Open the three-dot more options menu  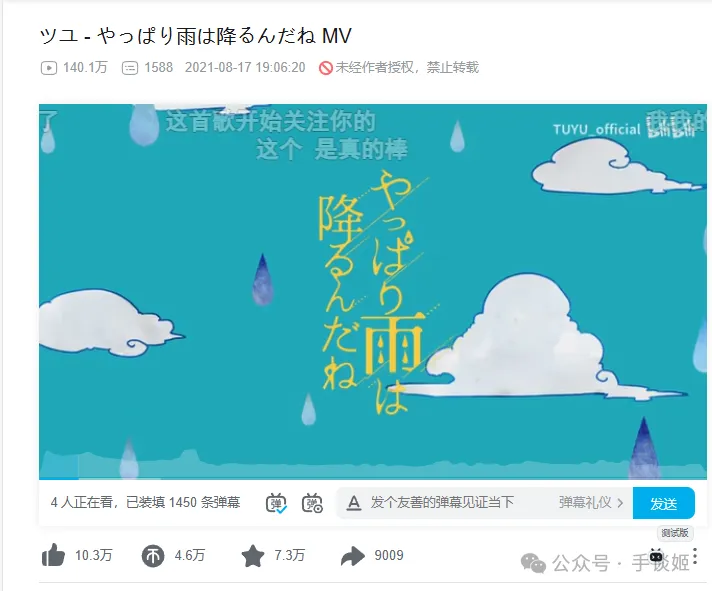(695, 556)
